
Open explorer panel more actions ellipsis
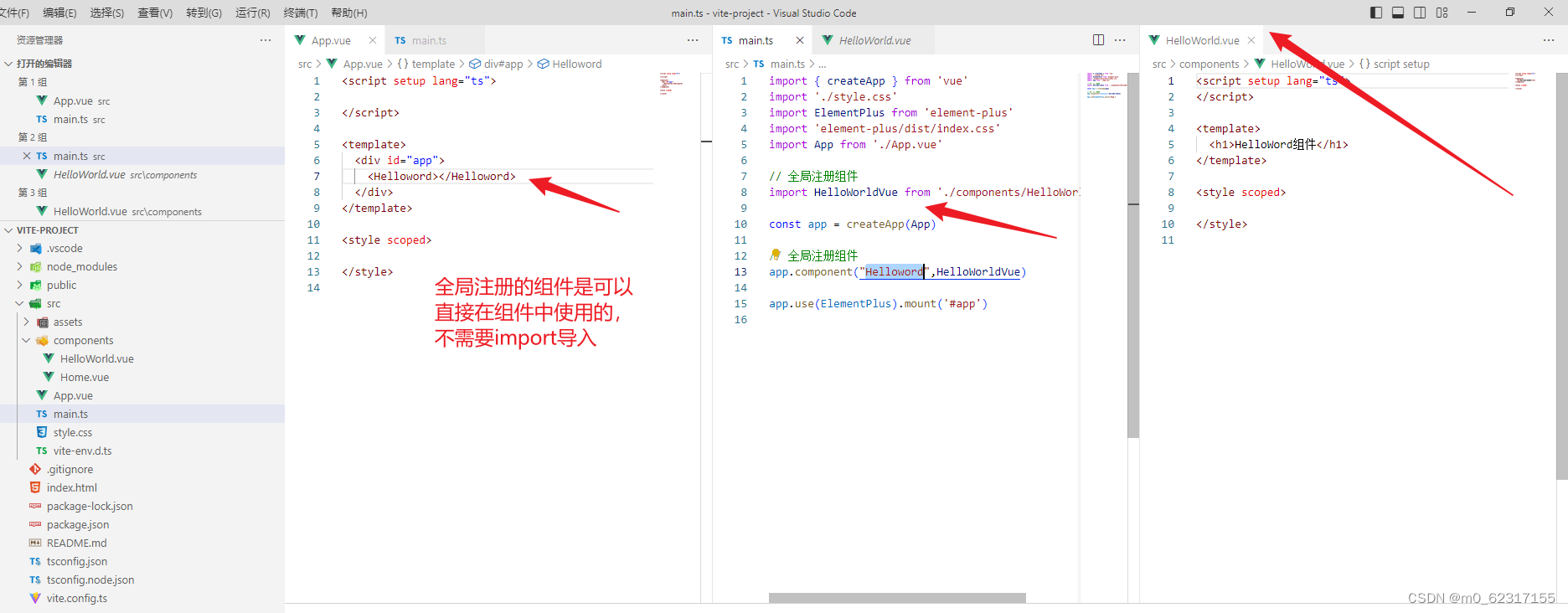point(266,40)
